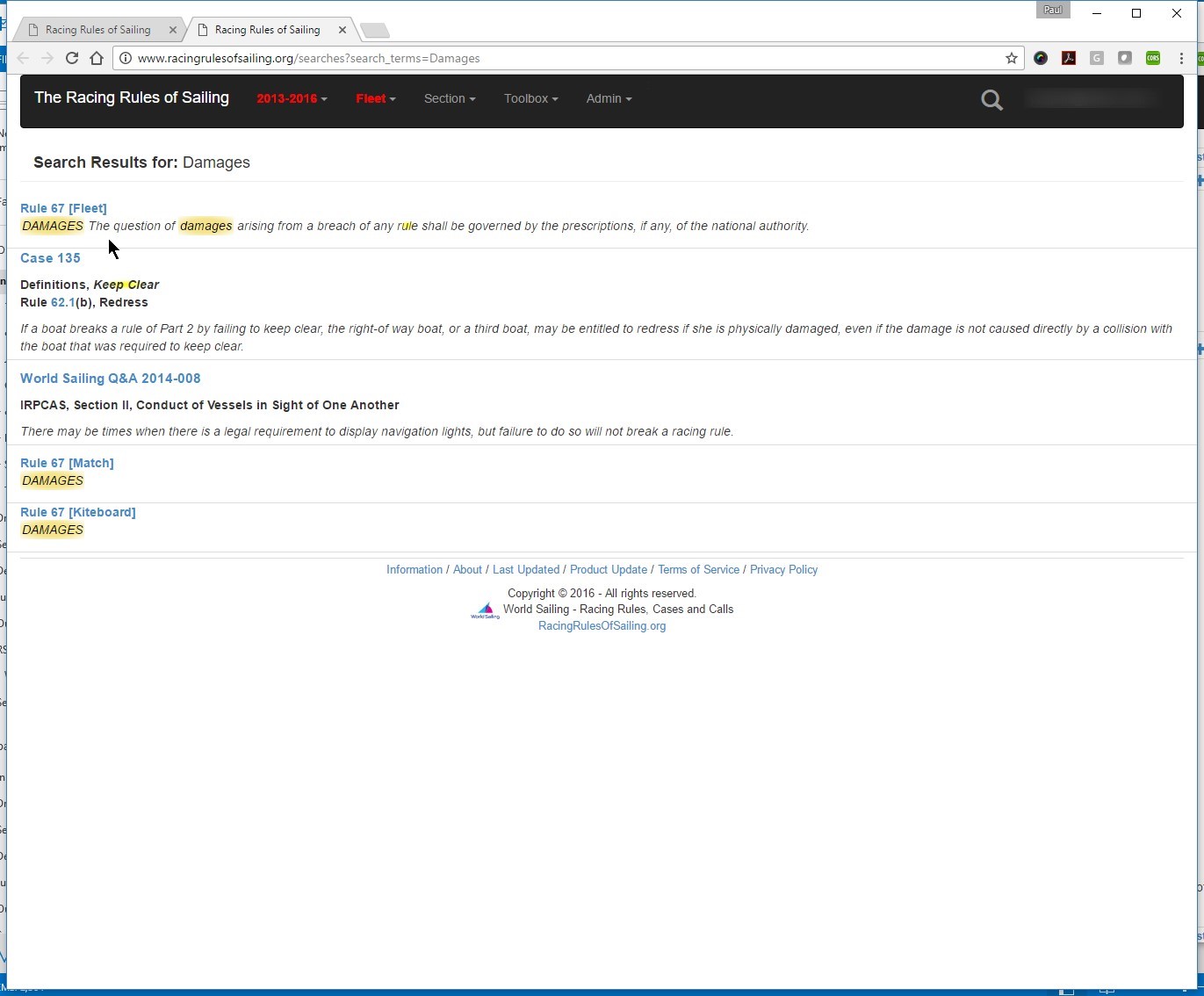The height and width of the screenshot is (996, 1204).
Task: Click the IRPCAS, Section II heading text
Action: click(x=210, y=405)
